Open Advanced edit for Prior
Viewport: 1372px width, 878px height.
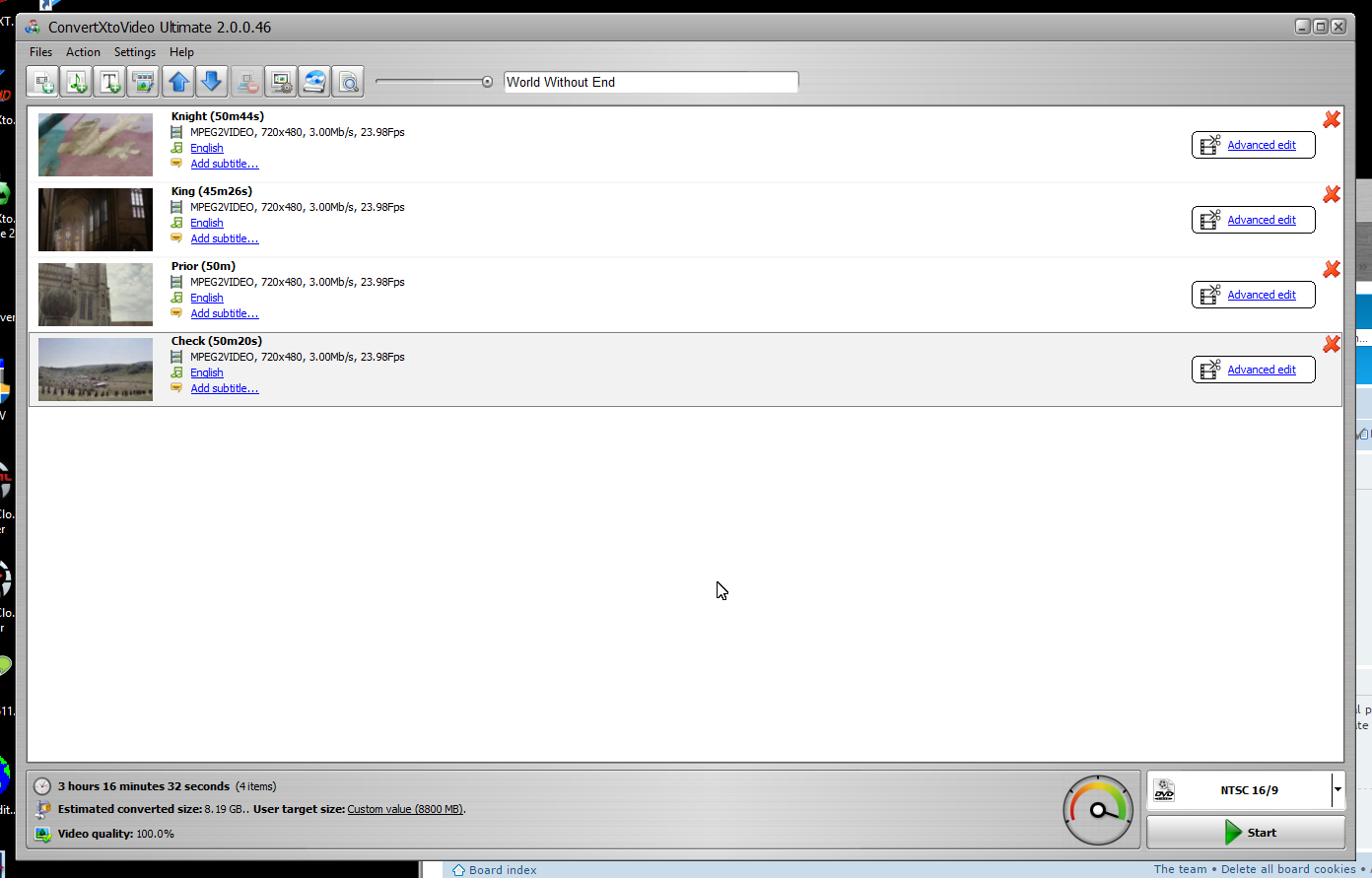click(x=1253, y=295)
